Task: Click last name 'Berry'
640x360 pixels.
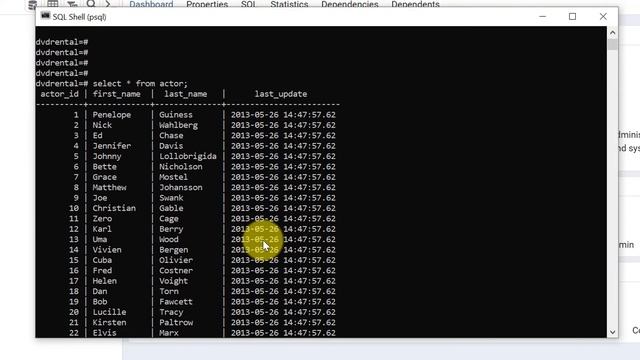Action: click(x=171, y=229)
